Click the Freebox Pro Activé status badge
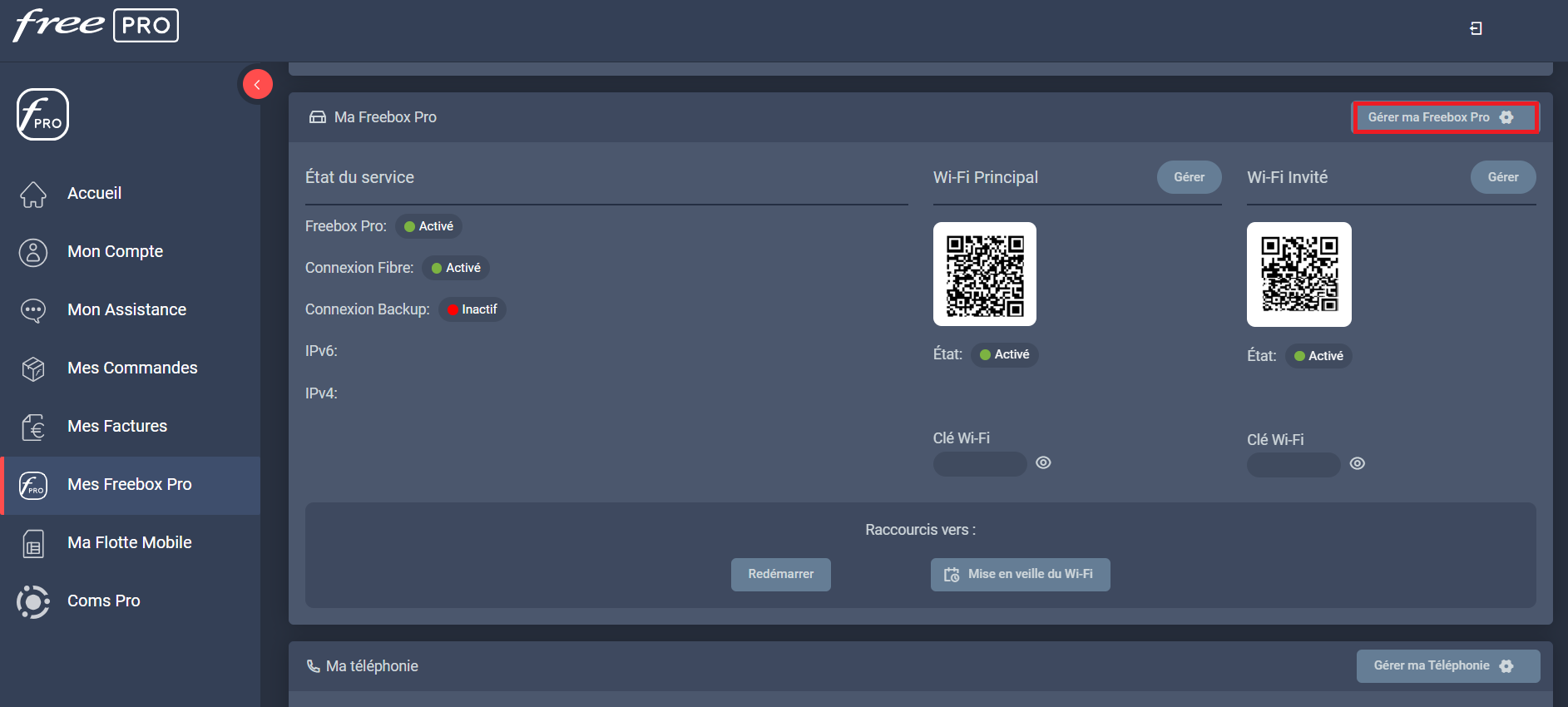Image resolution: width=1568 pixels, height=707 pixels. point(428,226)
